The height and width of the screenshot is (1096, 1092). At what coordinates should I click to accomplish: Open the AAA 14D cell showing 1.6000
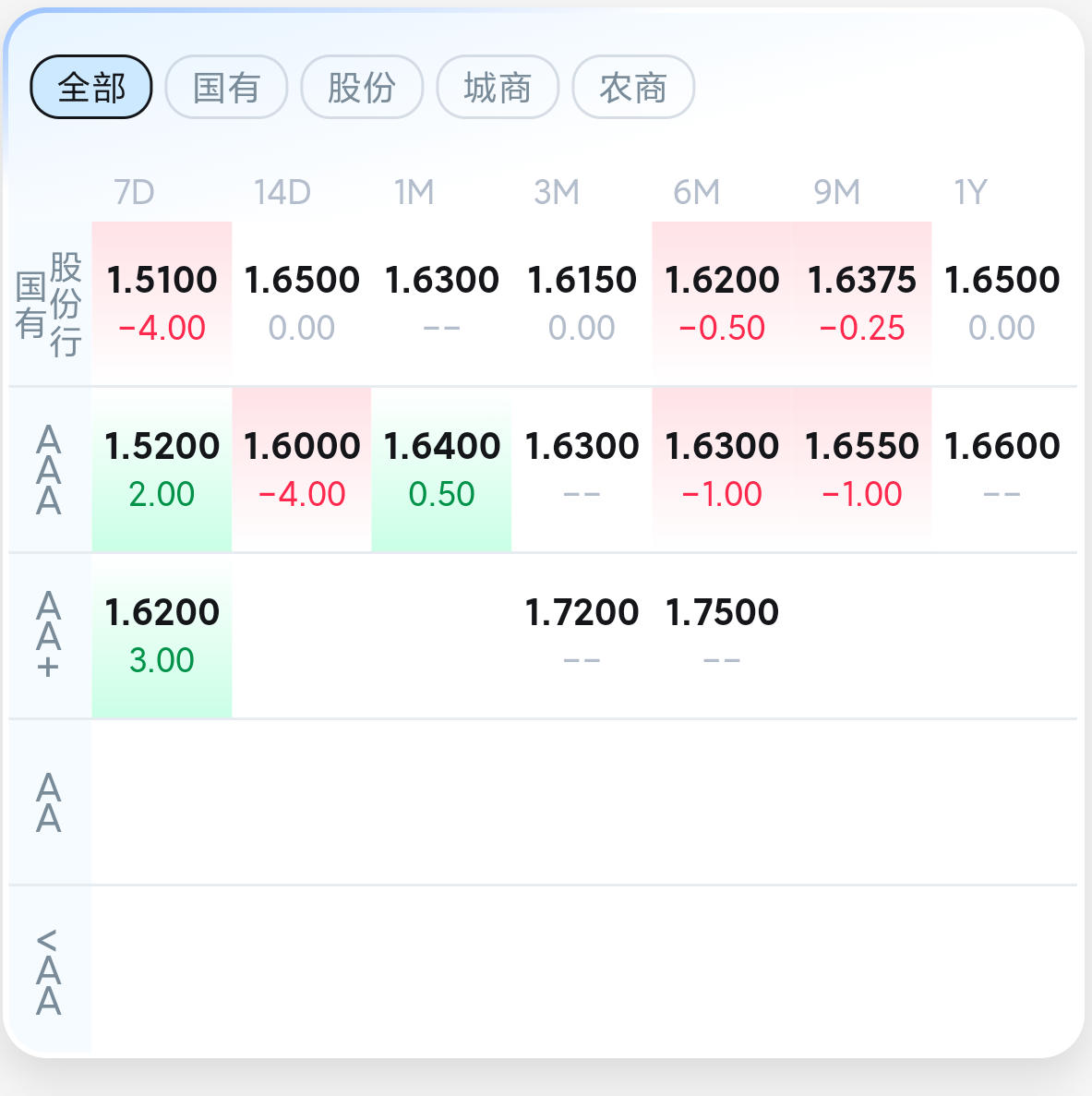click(302, 470)
